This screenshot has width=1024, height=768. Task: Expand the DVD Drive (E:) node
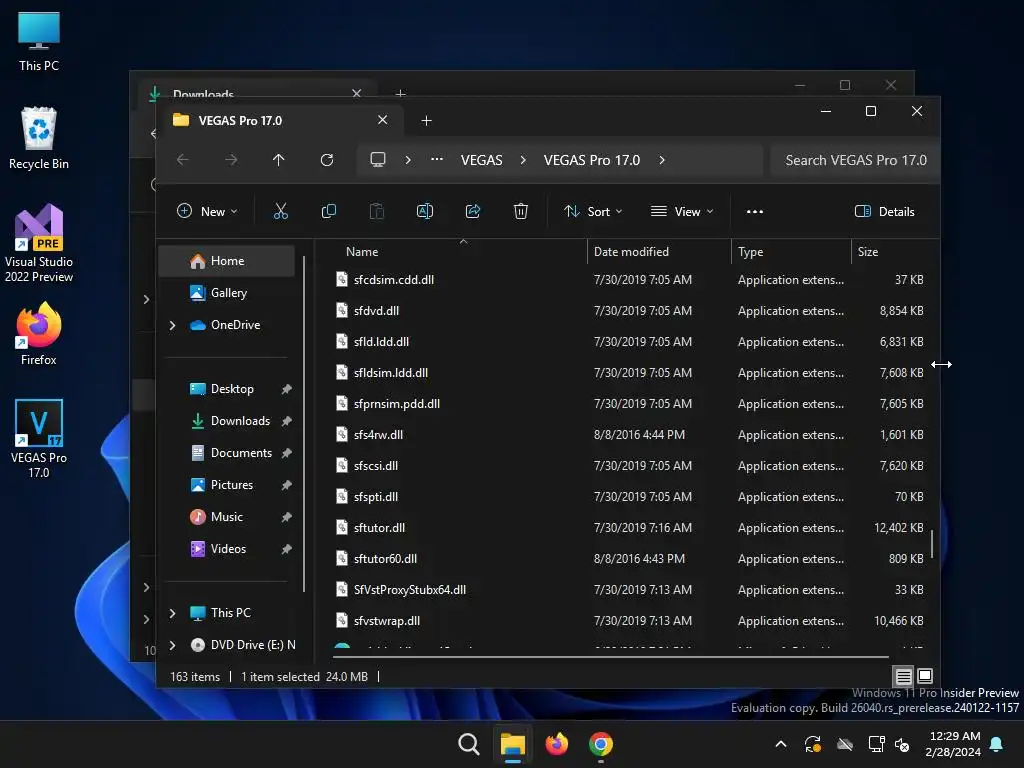[172, 645]
